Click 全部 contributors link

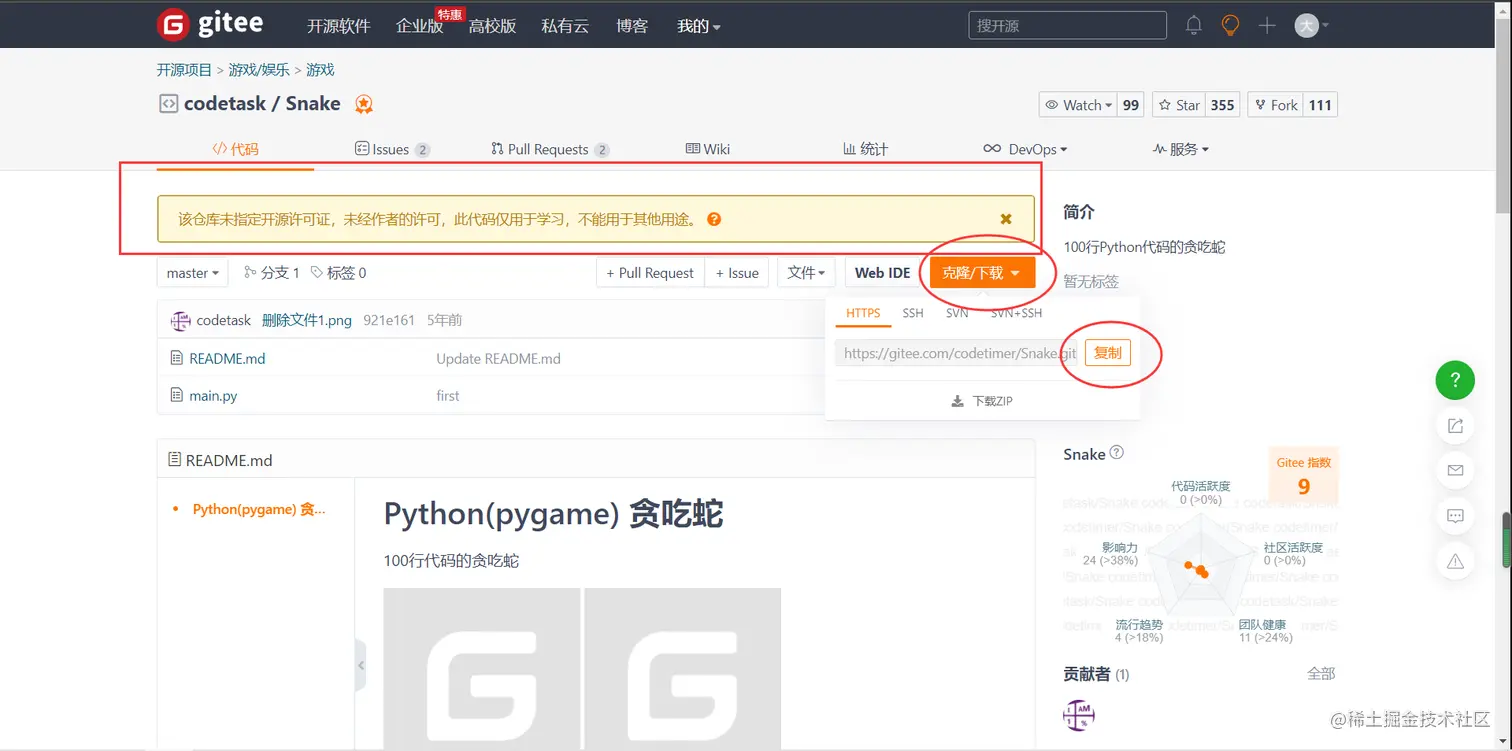click(x=1321, y=674)
